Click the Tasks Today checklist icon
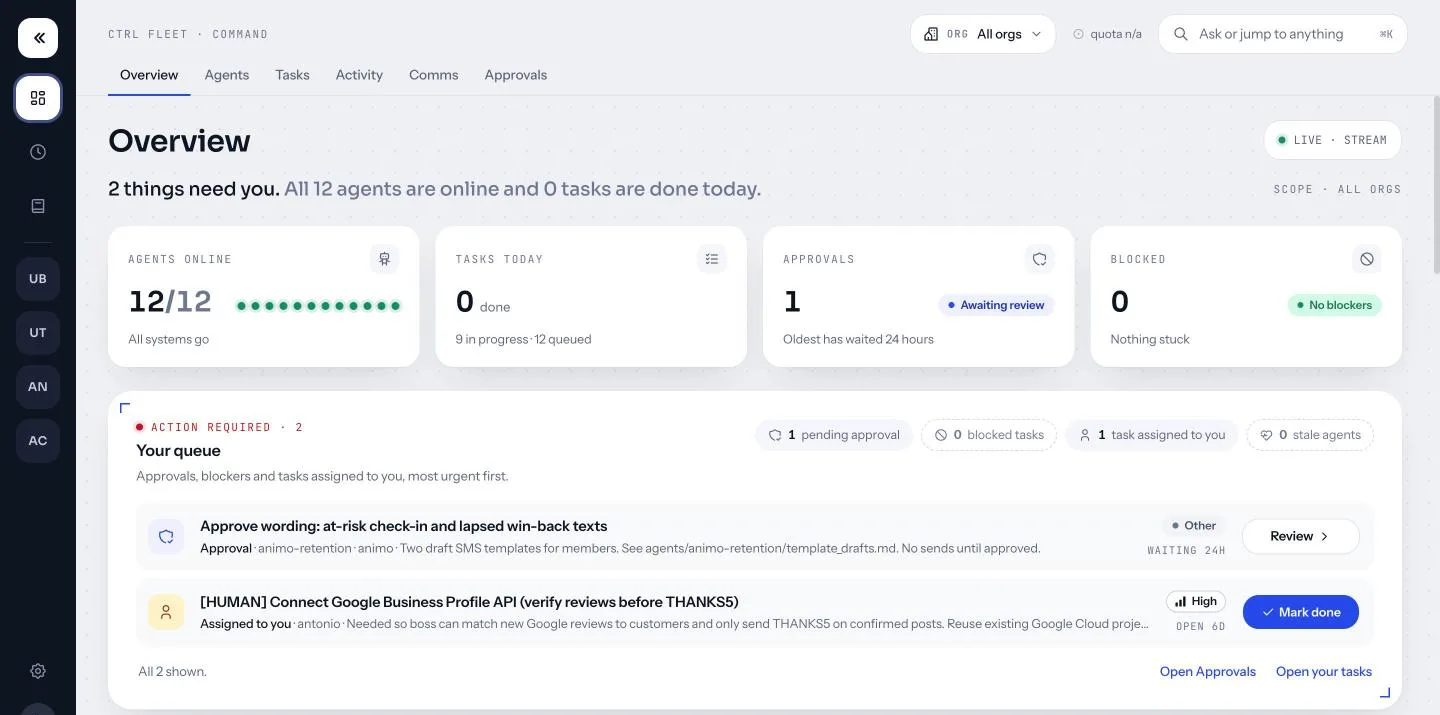 coord(712,259)
